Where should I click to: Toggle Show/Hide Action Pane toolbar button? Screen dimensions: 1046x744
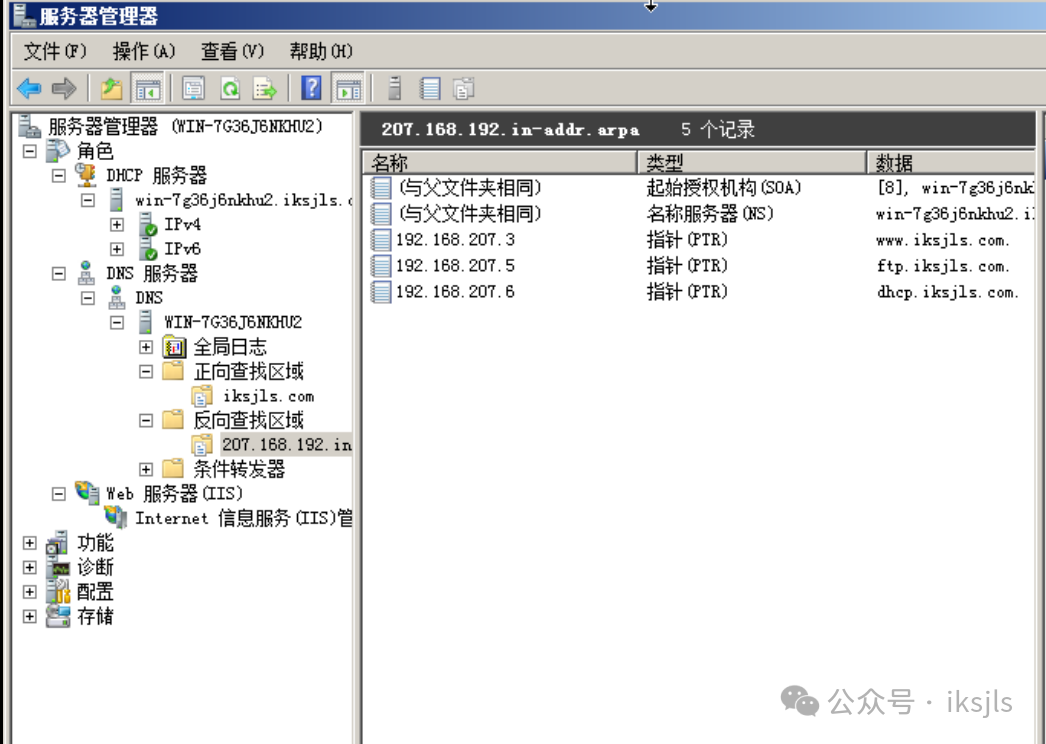click(347, 89)
